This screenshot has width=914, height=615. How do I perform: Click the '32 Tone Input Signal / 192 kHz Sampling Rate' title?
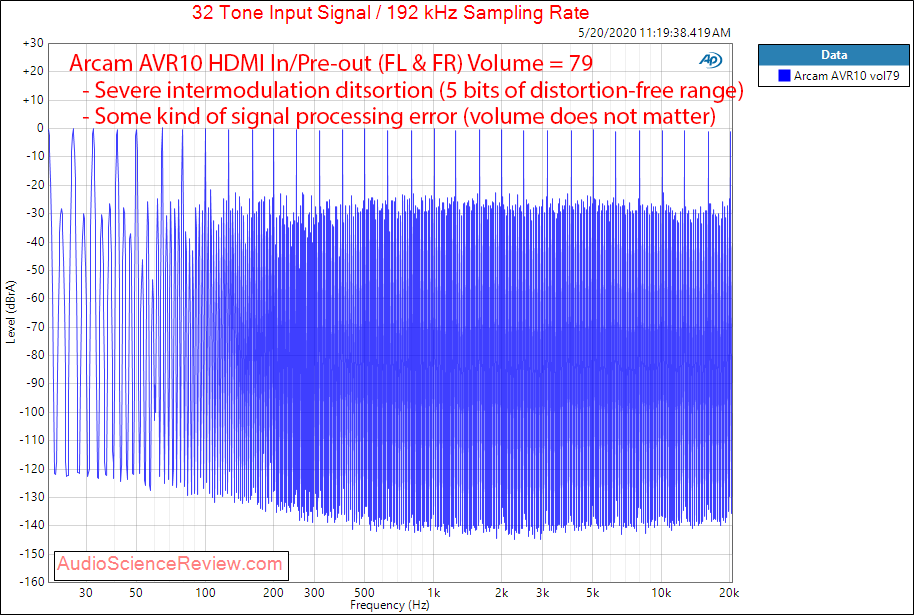tap(390, 12)
